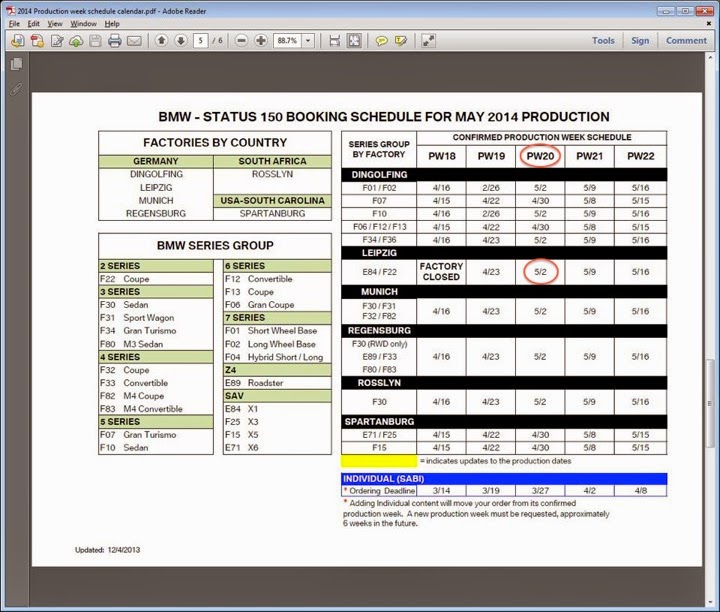This screenshot has width=720, height=612.
Task: Click the INDIVIDUAL (SABI) blue header
Action: [x=504, y=479]
